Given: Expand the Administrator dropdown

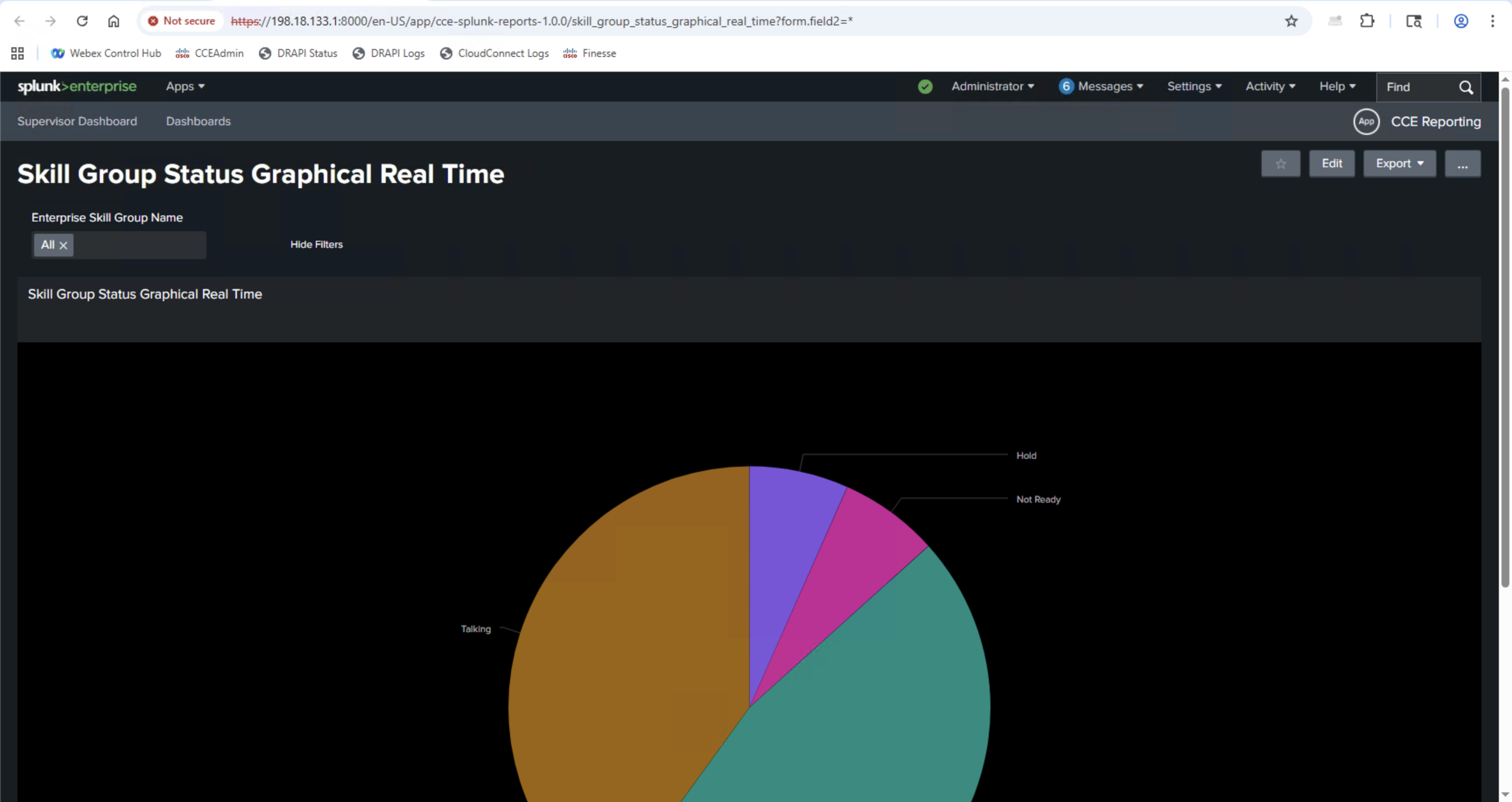Looking at the screenshot, I should 993,86.
